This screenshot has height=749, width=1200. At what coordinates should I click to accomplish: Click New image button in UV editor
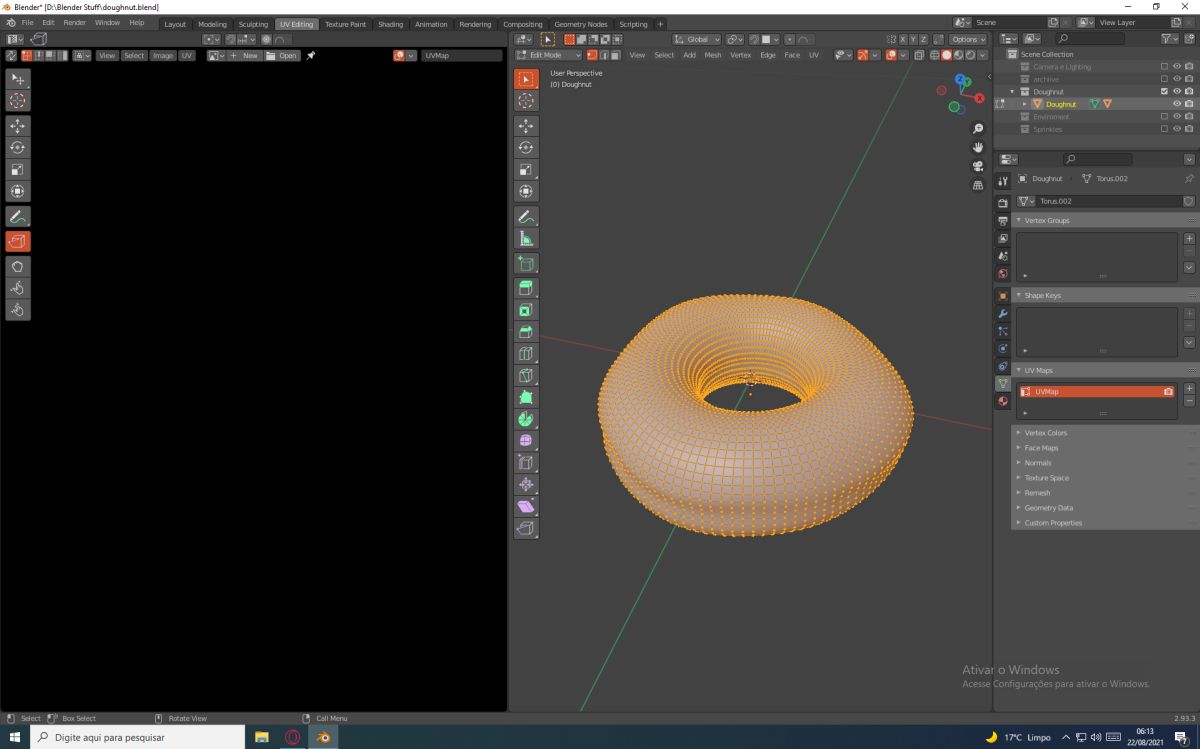tap(245, 55)
